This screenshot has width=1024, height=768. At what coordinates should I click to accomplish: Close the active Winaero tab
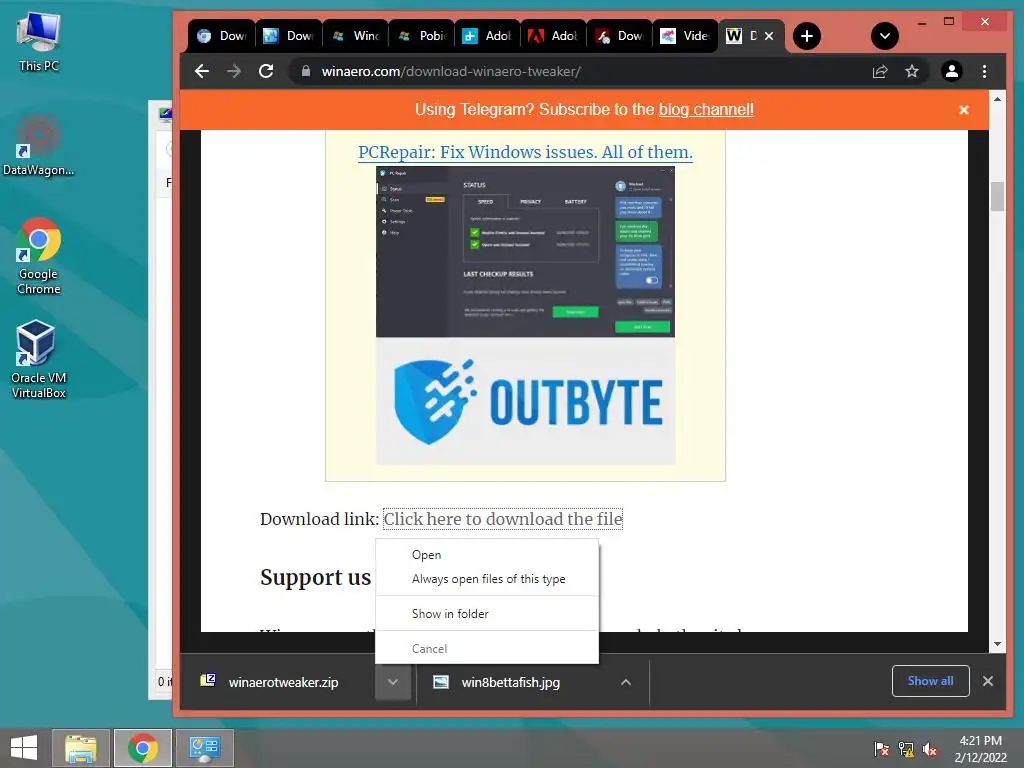(x=769, y=36)
